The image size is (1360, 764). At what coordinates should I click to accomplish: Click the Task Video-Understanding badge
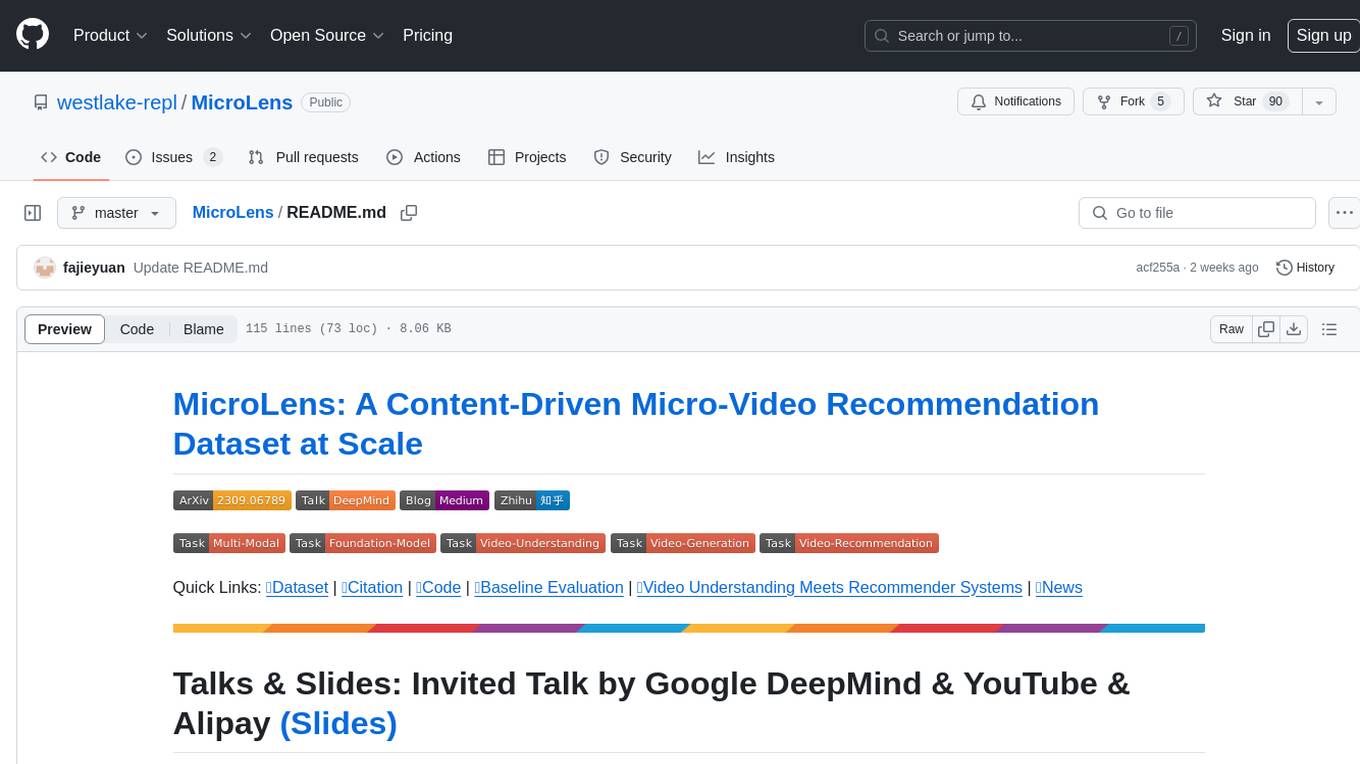pos(523,543)
